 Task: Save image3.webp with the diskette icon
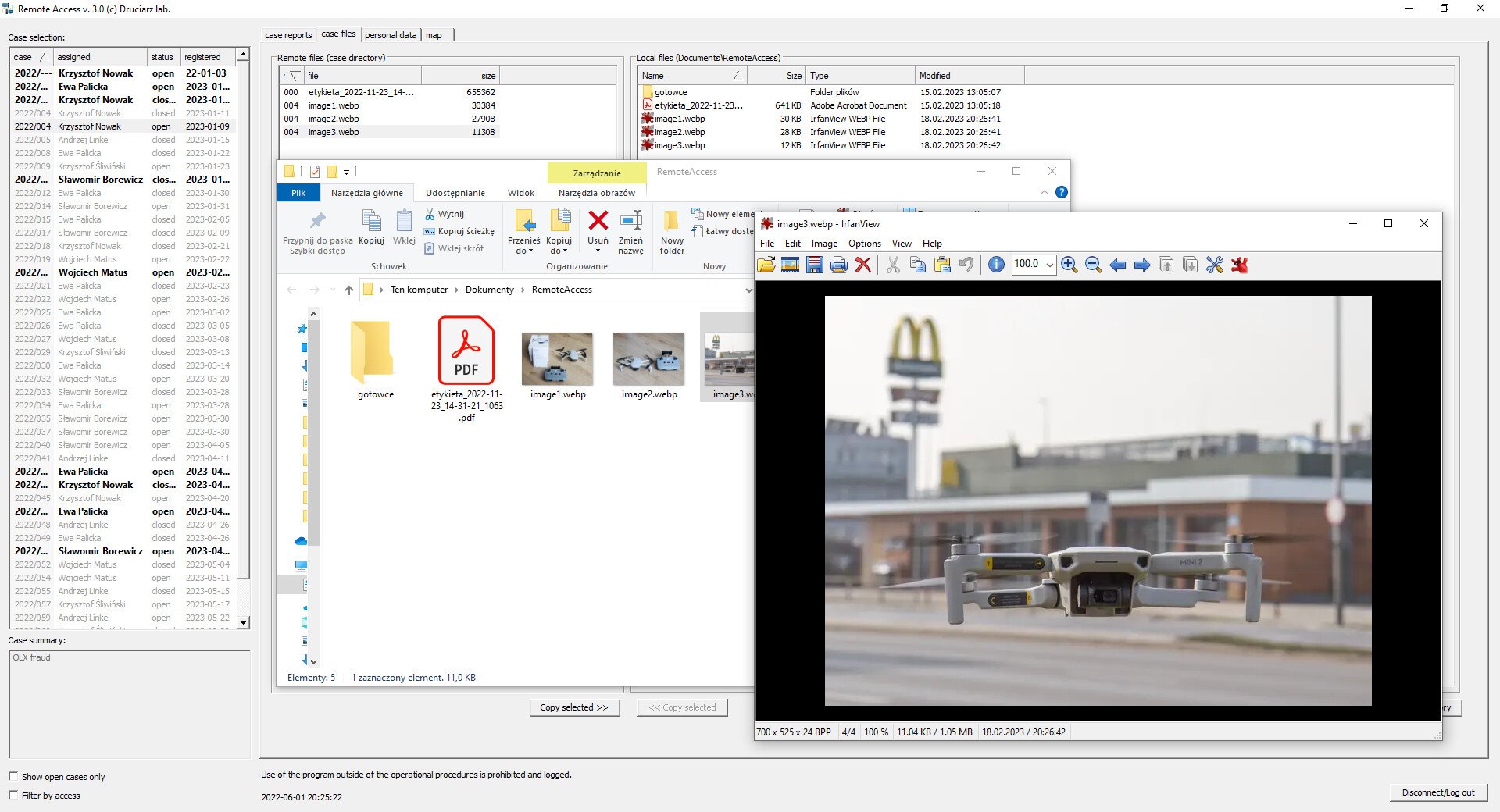coord(815,265)
